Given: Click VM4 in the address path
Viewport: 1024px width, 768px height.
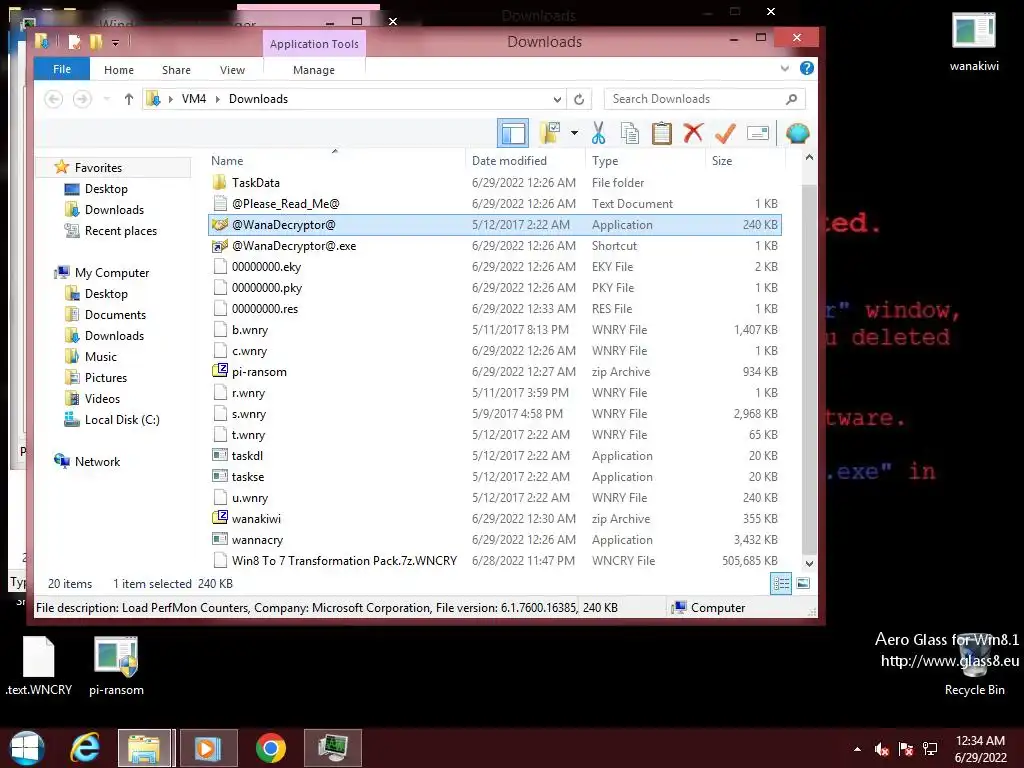Looking at the screenshot, I should pyautogui.click(x=194, y=99).
